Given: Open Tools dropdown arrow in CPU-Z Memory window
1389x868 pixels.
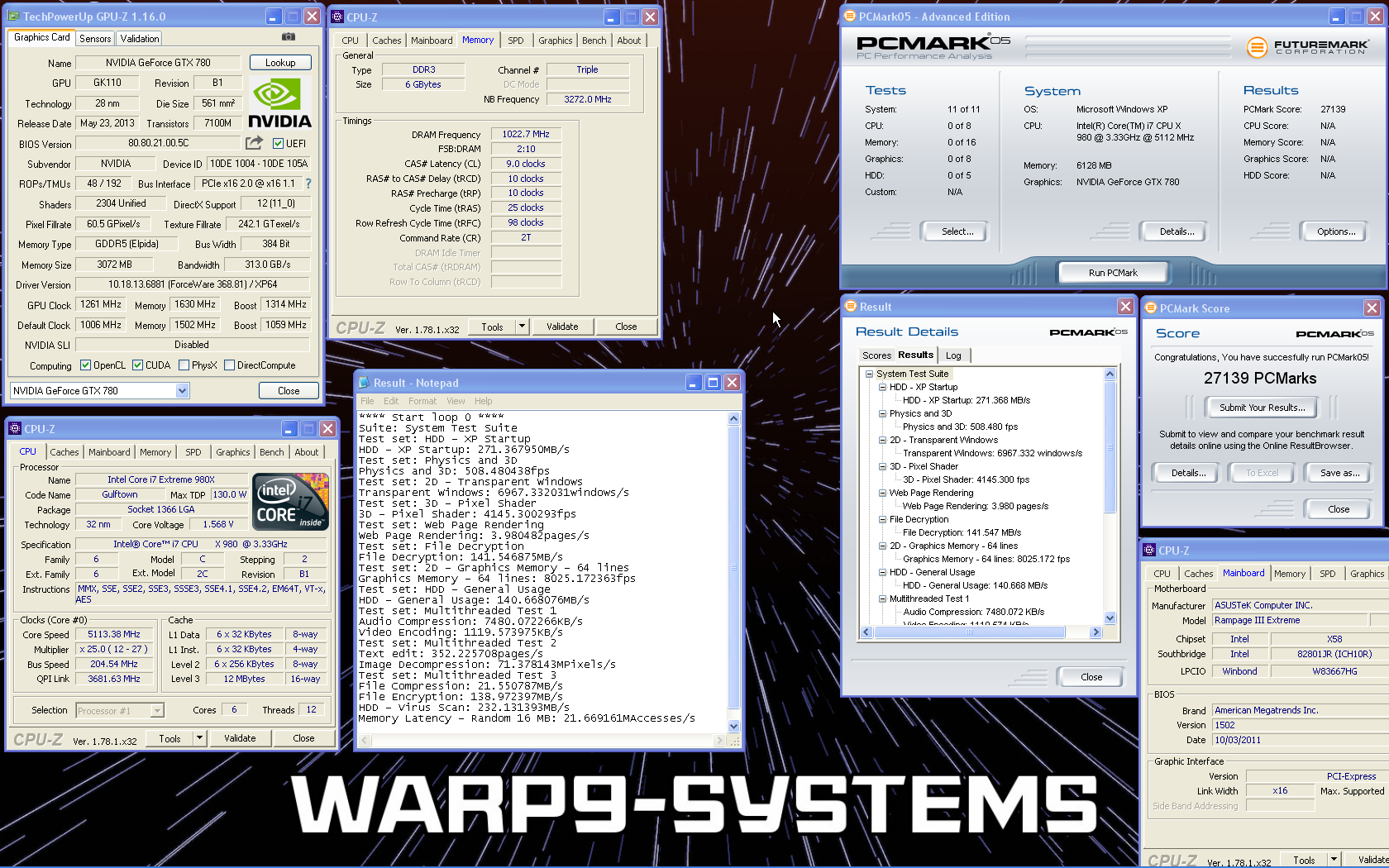Looking at the screenshot, I should pyautogui.click(x=522, y=327).
